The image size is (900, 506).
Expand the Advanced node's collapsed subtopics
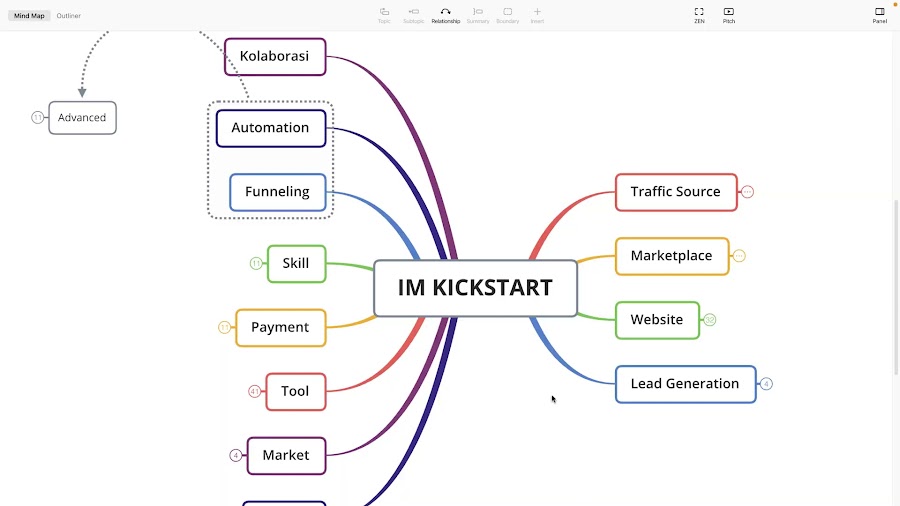[x=37, y=118]
